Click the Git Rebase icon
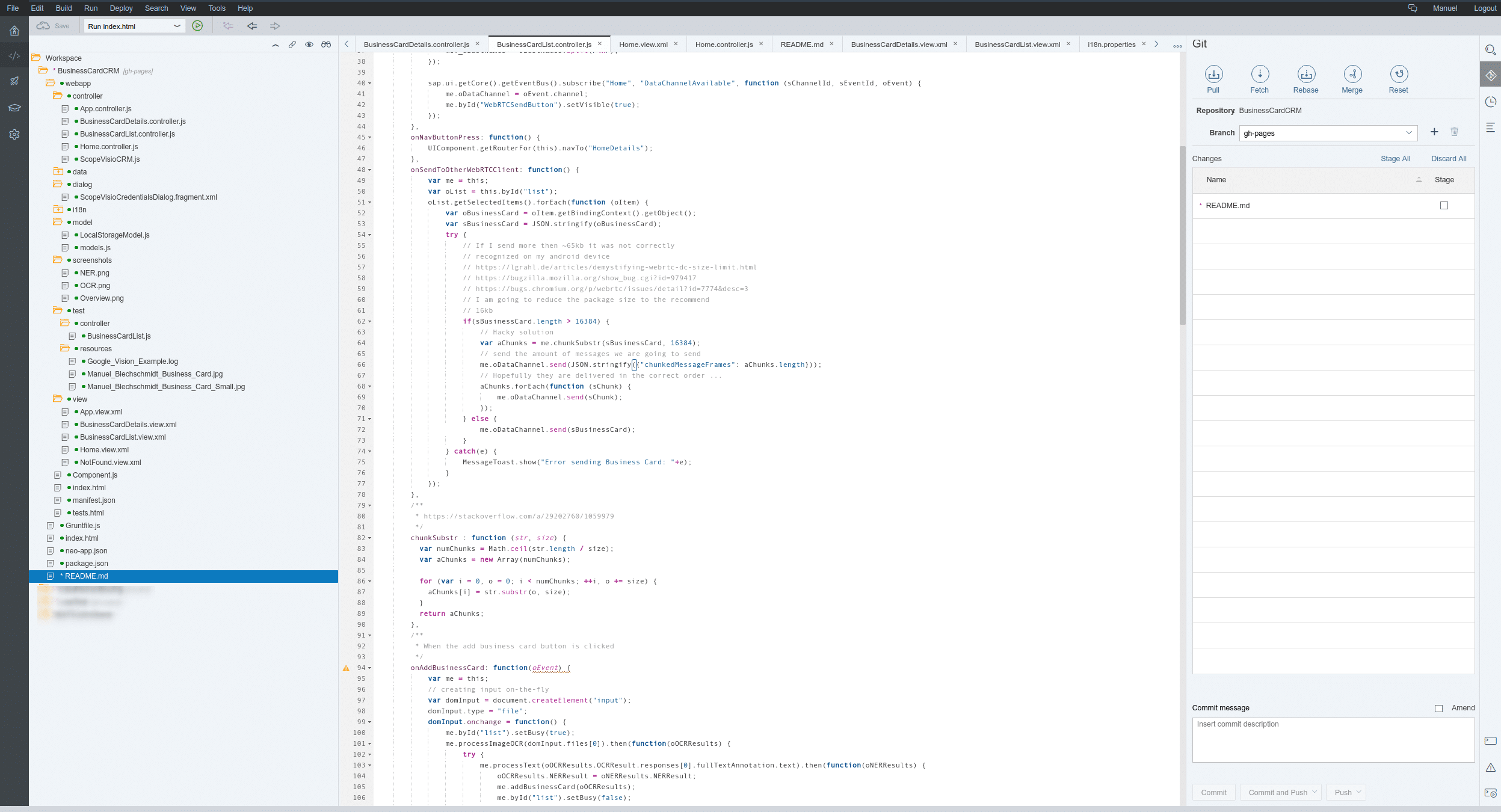 [x=1306, y=74]
